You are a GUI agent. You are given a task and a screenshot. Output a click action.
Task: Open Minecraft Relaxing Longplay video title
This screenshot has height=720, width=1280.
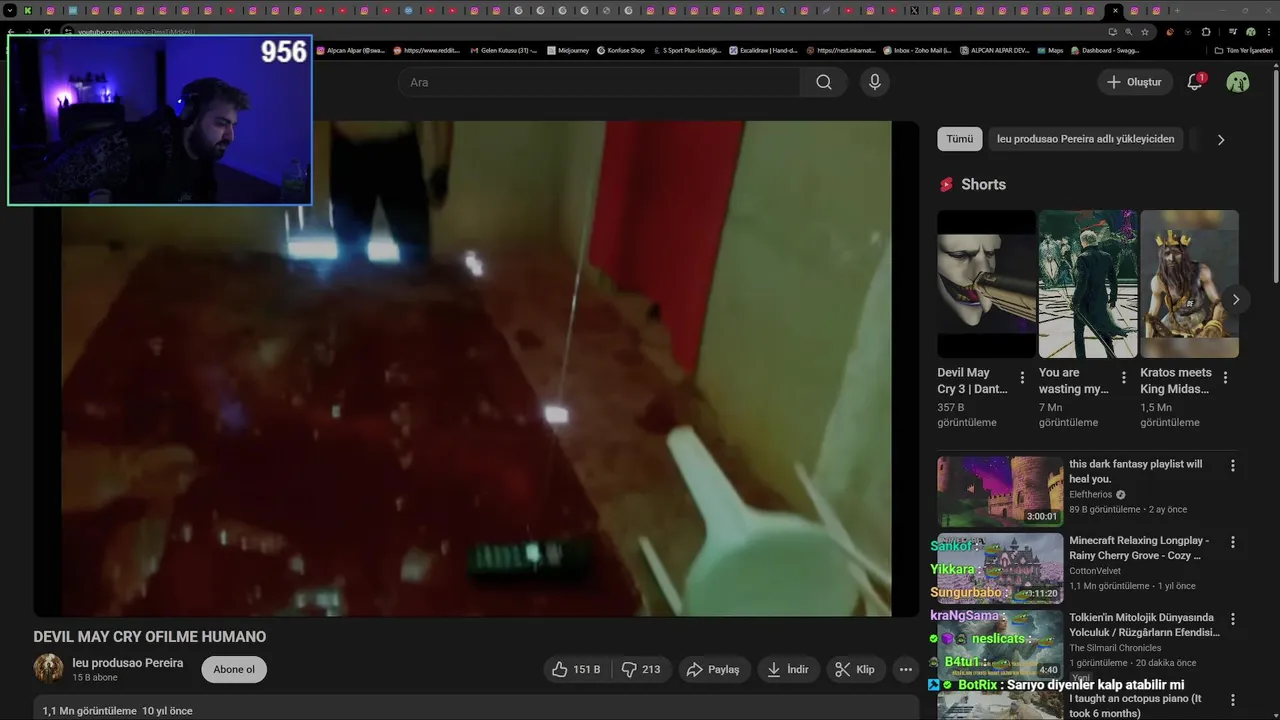[x=1139, y=548]
